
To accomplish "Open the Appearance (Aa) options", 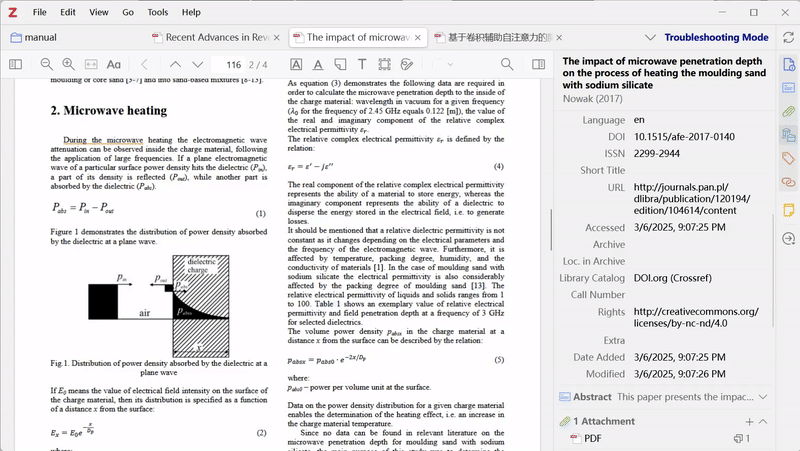I will tap(113, 64).
